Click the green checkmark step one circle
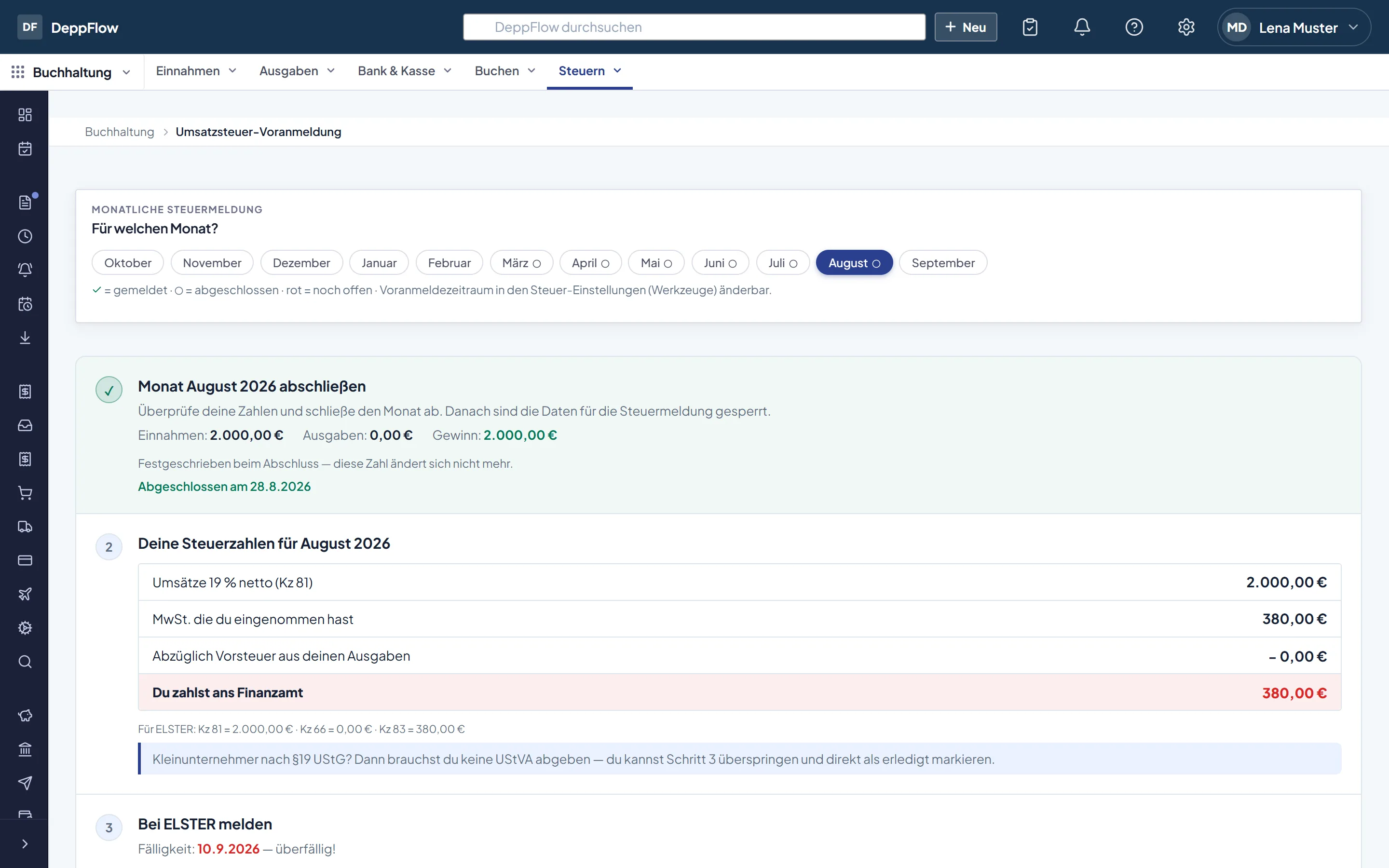The image size is (1389, 868). coord(109,390)
